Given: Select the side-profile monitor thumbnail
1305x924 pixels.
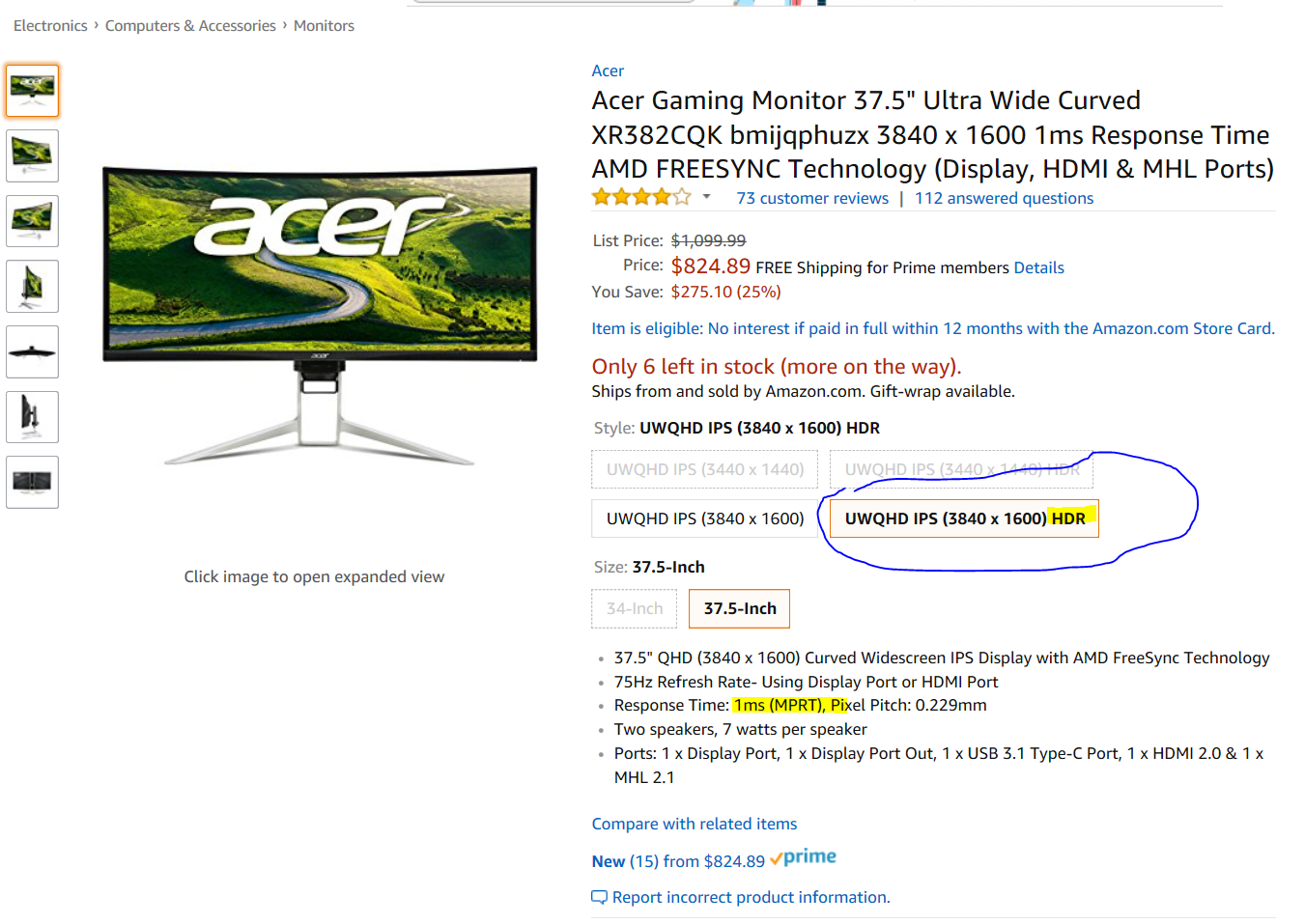Looking at the screenshot, I should coord(32,286).
